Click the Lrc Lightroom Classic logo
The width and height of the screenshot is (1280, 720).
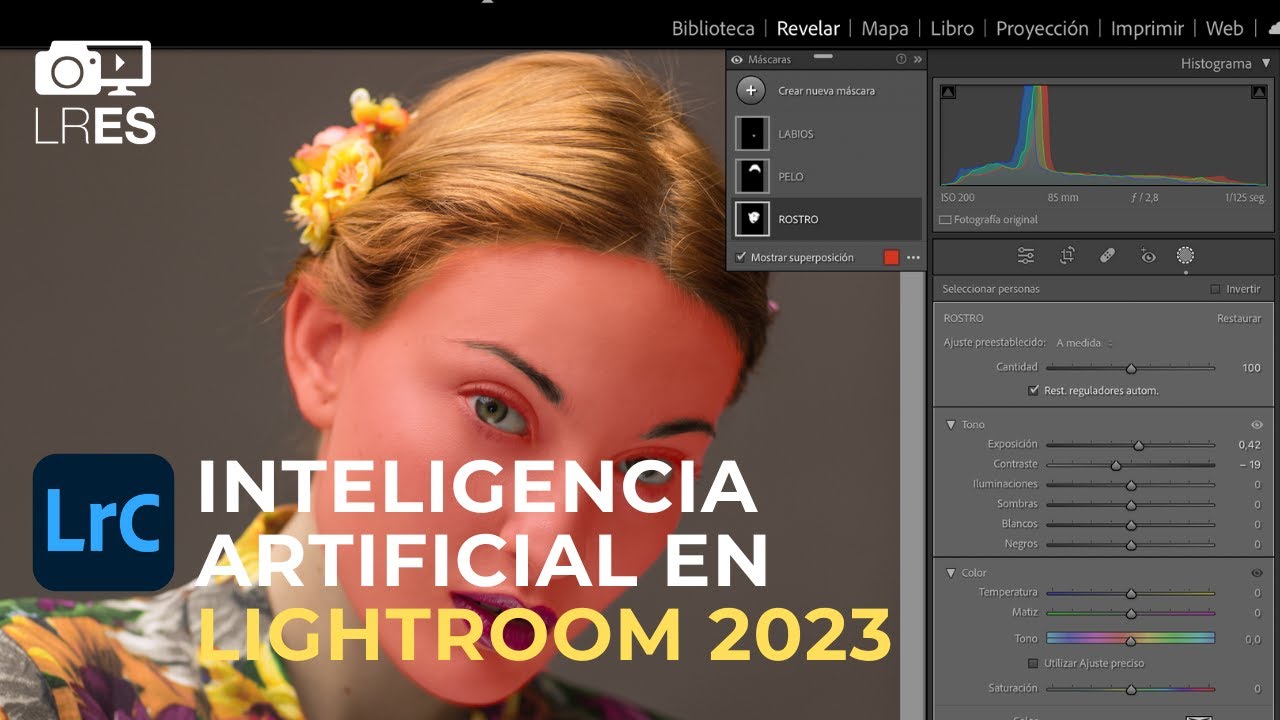tap(103, 521)
